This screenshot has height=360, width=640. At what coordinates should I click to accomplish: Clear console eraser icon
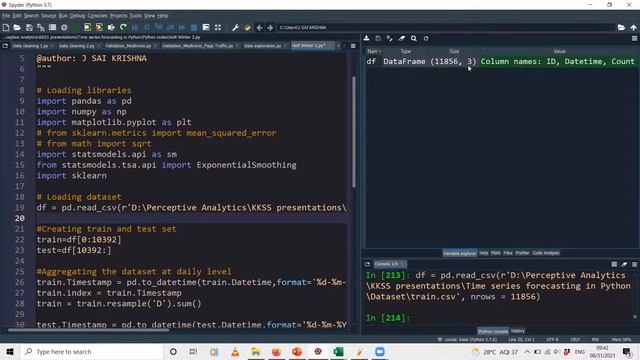pyautogui.click(x=624, y=264)
